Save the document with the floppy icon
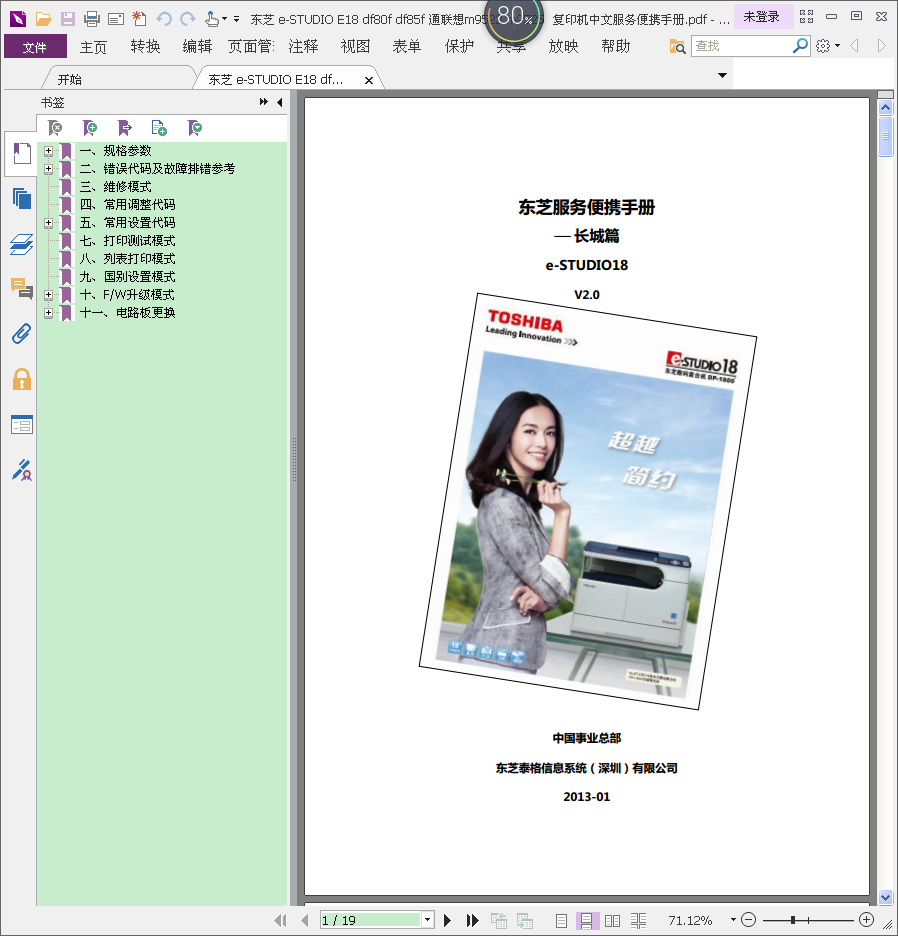The width and height of the screenshot is (898, 936). tap(67, 19)
